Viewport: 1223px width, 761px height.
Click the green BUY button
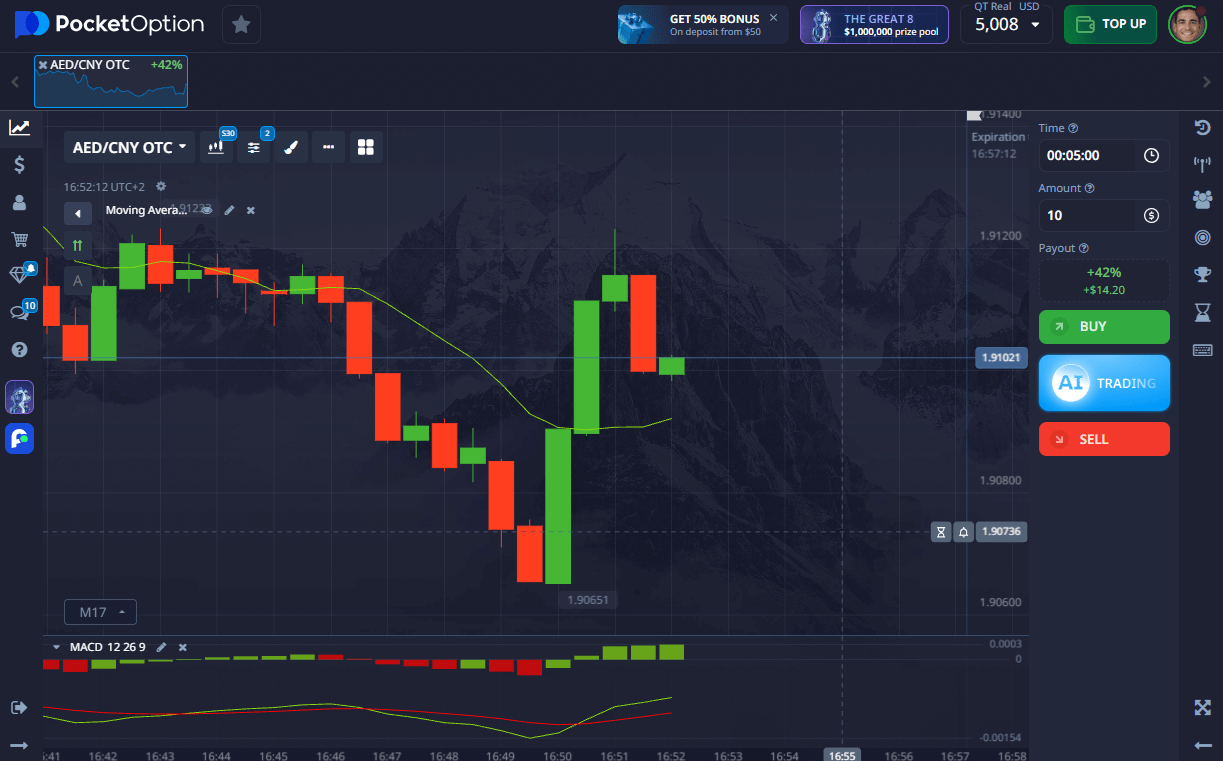pyautogui.click(x=1104, y=327)
